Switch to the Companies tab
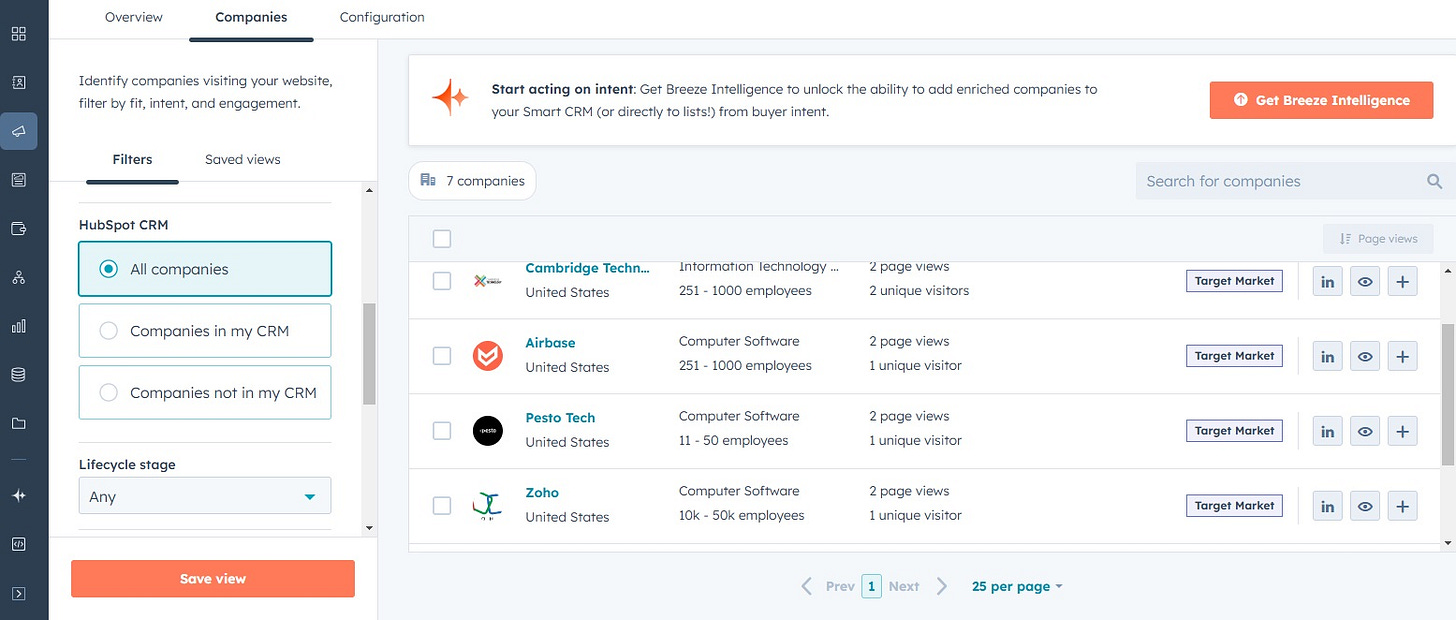Image resolution: width=1456 pixels, height=620 pixels. tap(251, 17)
